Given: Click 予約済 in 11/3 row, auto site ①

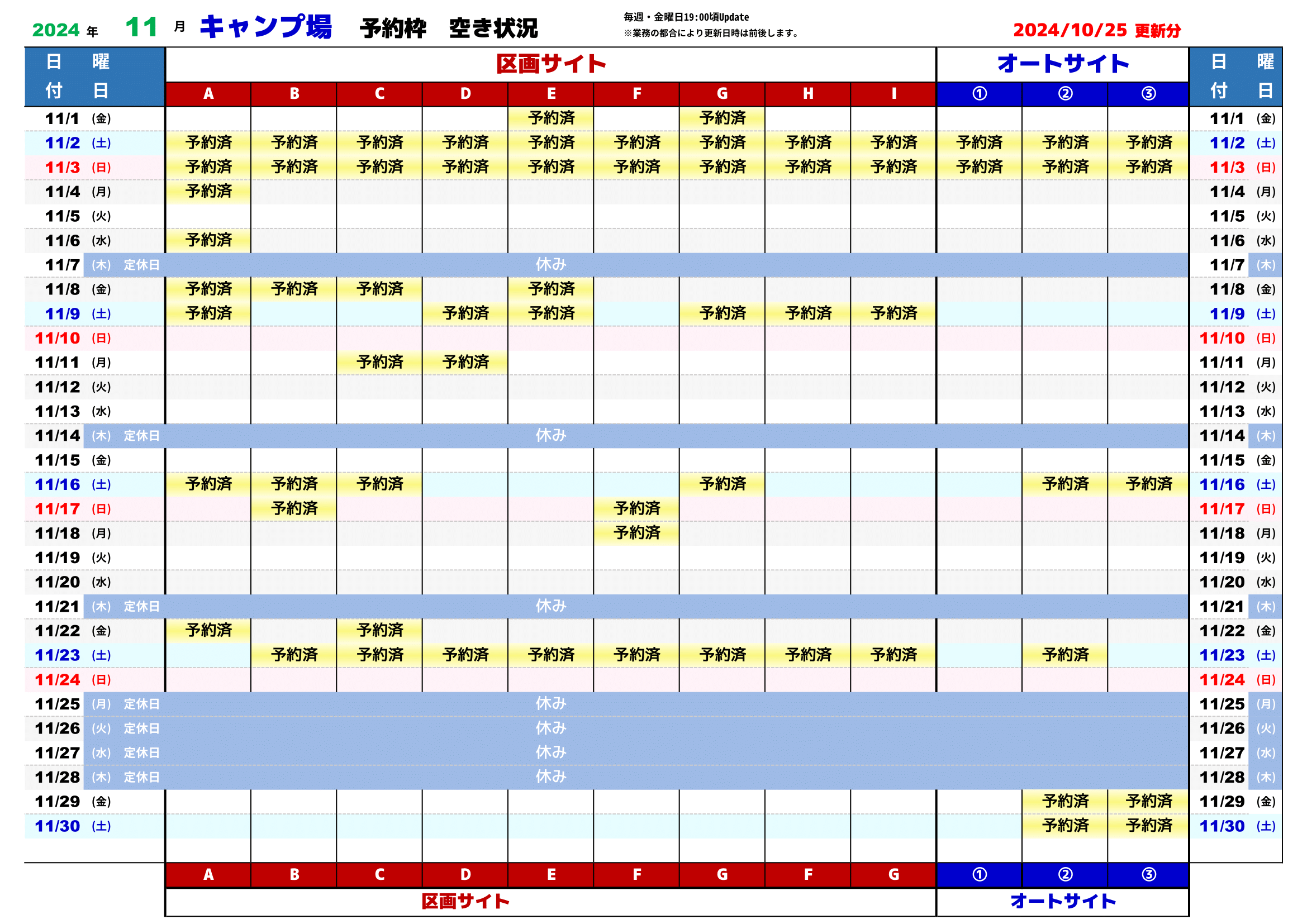Looking at the screenshot, I should coord(979,167).
